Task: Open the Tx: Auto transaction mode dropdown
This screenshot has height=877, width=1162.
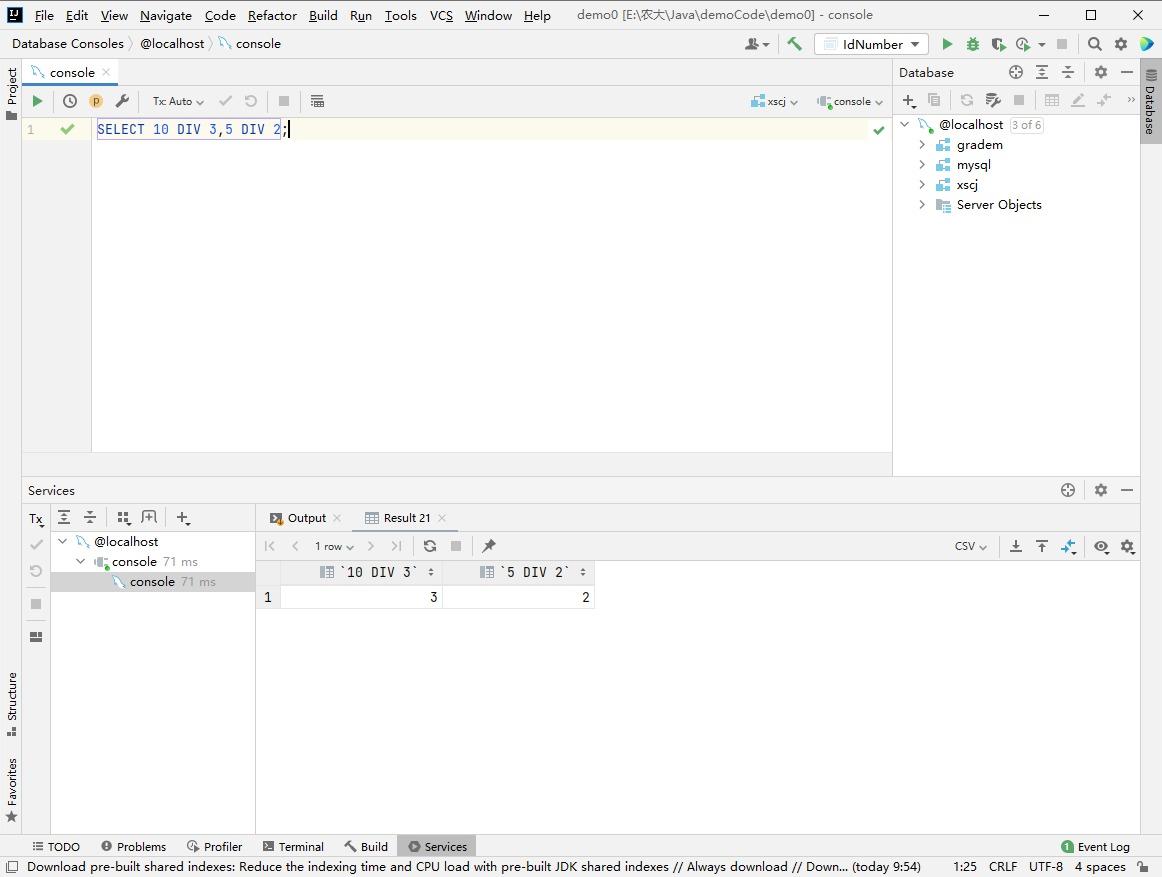Action: [x=178, y=101]
